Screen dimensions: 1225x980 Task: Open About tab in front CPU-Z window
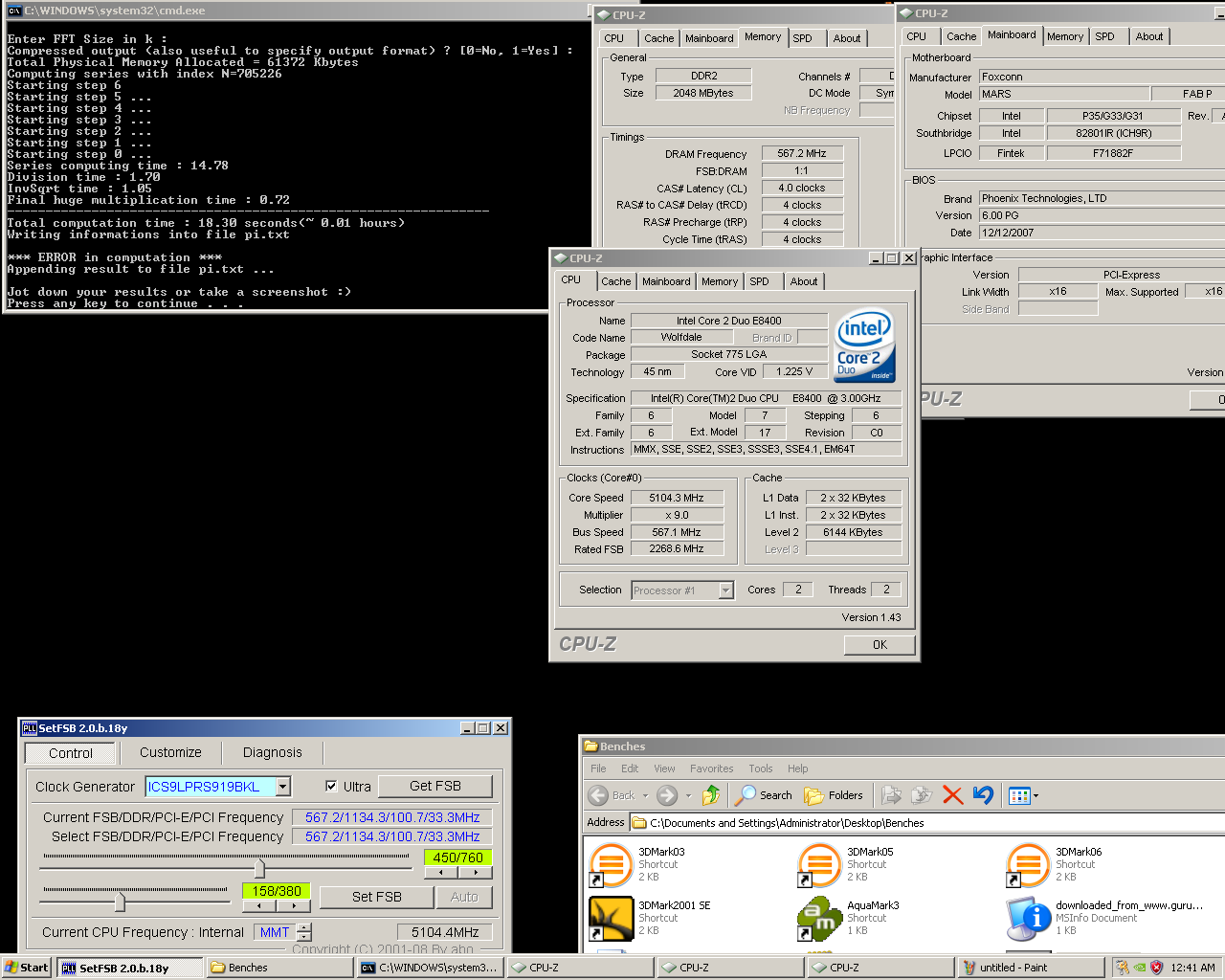(x=804, y=281)
